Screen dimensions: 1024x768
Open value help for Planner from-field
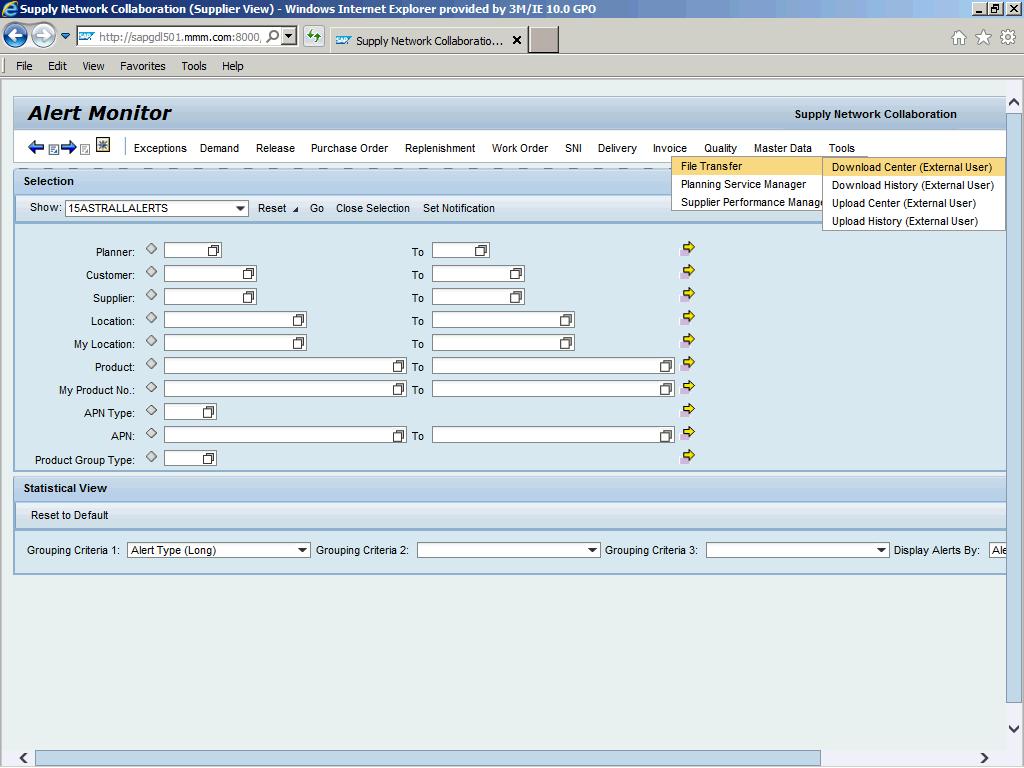pyautogui.click(x=214, y=251)
